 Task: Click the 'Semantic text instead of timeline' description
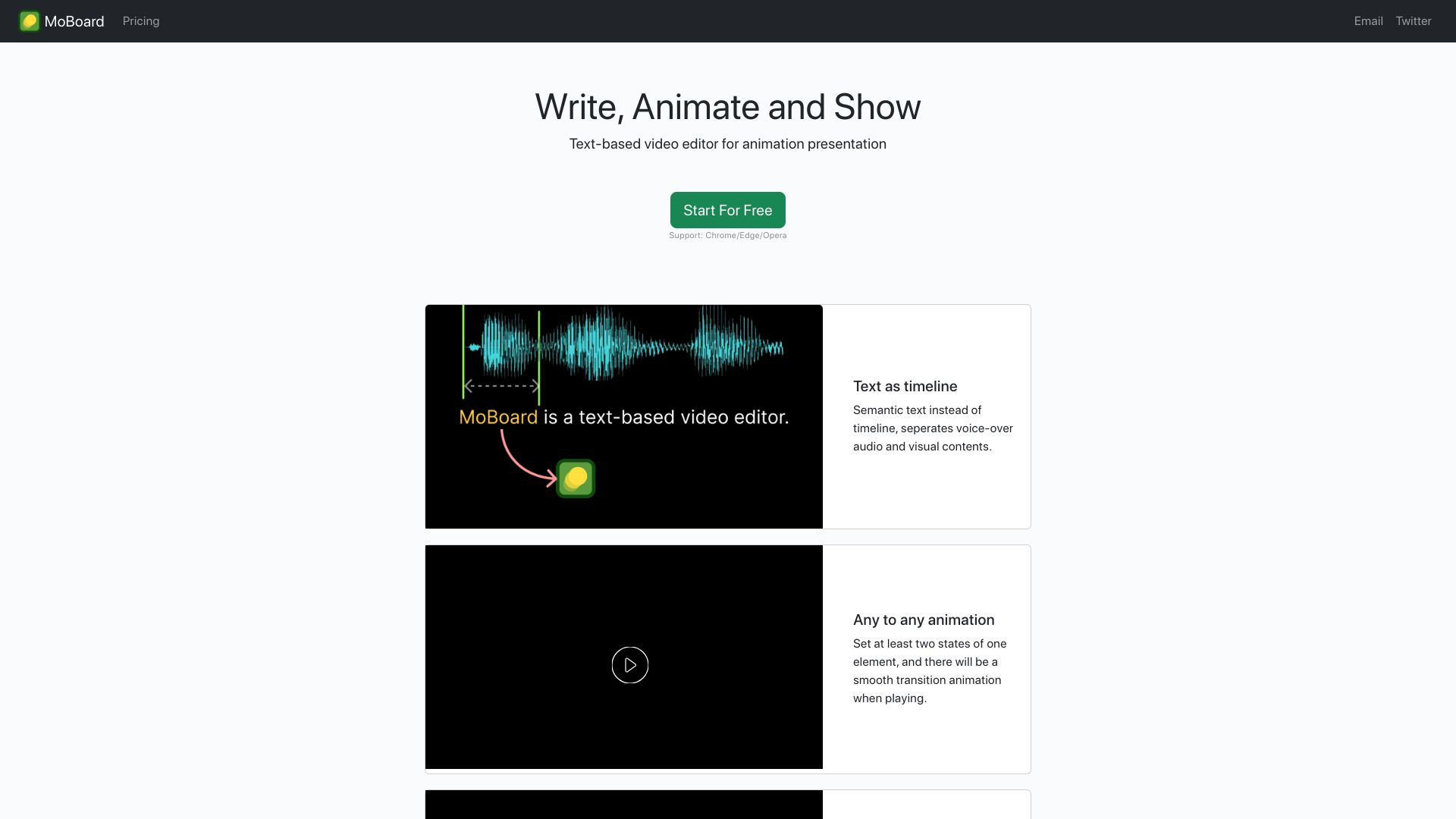click(933, 428)
